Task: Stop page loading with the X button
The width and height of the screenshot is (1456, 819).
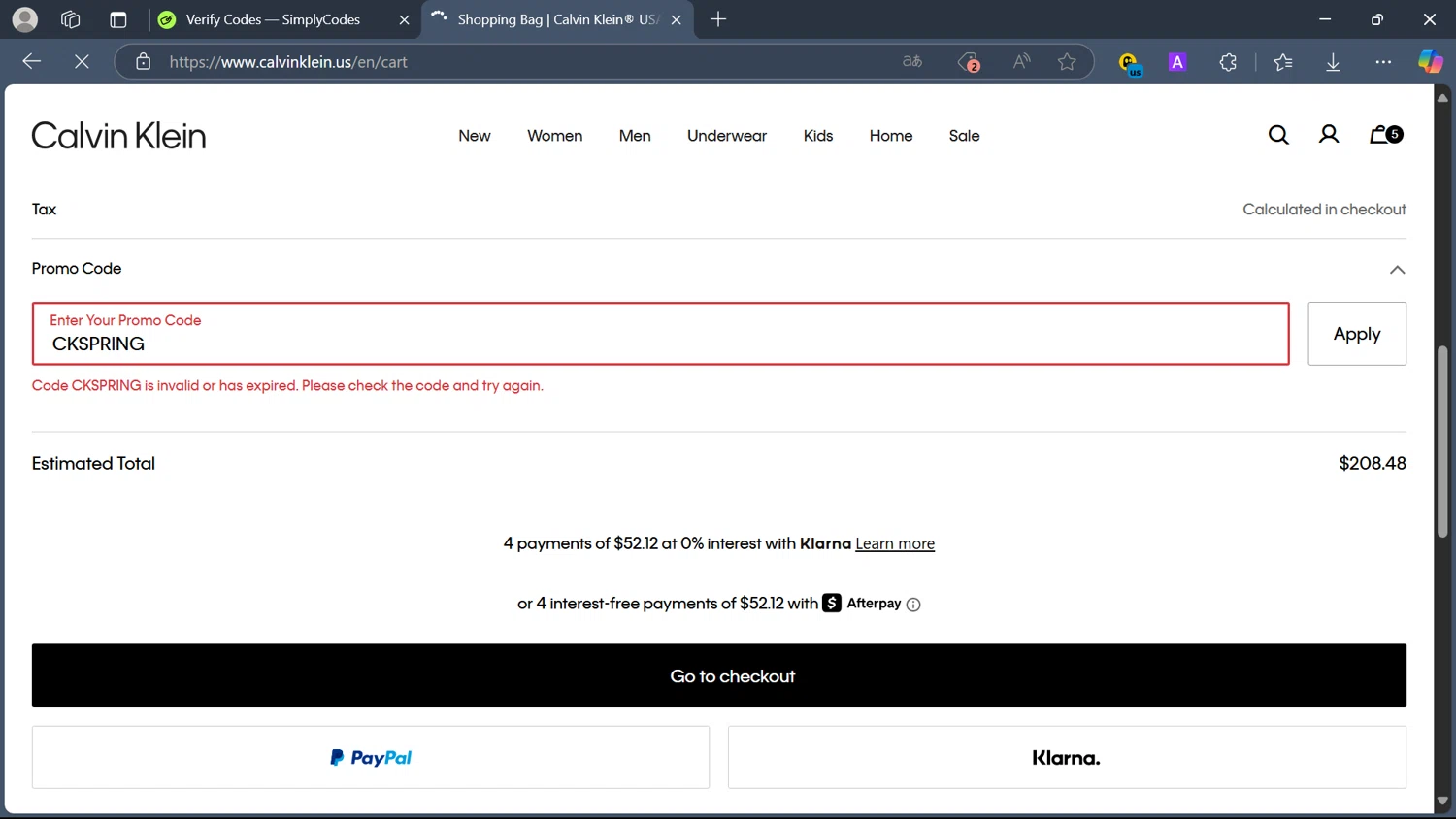Action: click(x=82, y=61)
